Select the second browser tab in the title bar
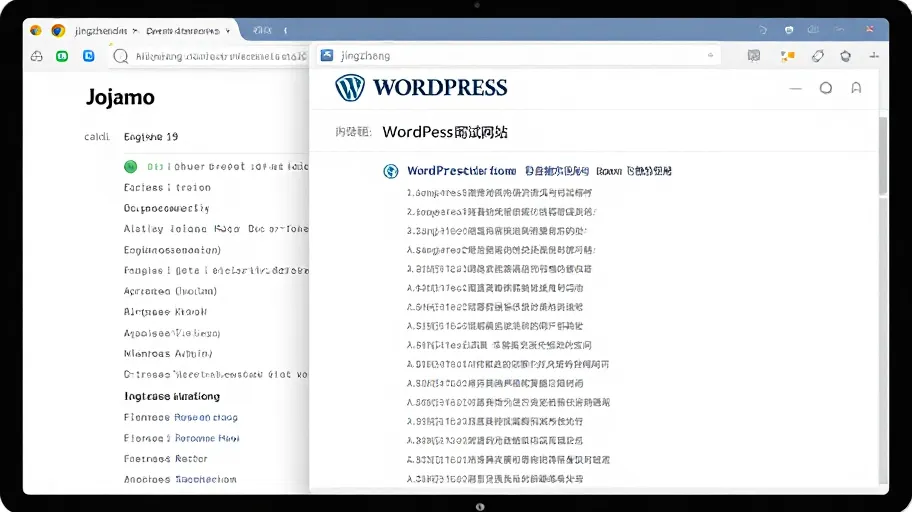The height and width of the screenshot is (512, 912). pyautogui.click(x=183, y=31)
